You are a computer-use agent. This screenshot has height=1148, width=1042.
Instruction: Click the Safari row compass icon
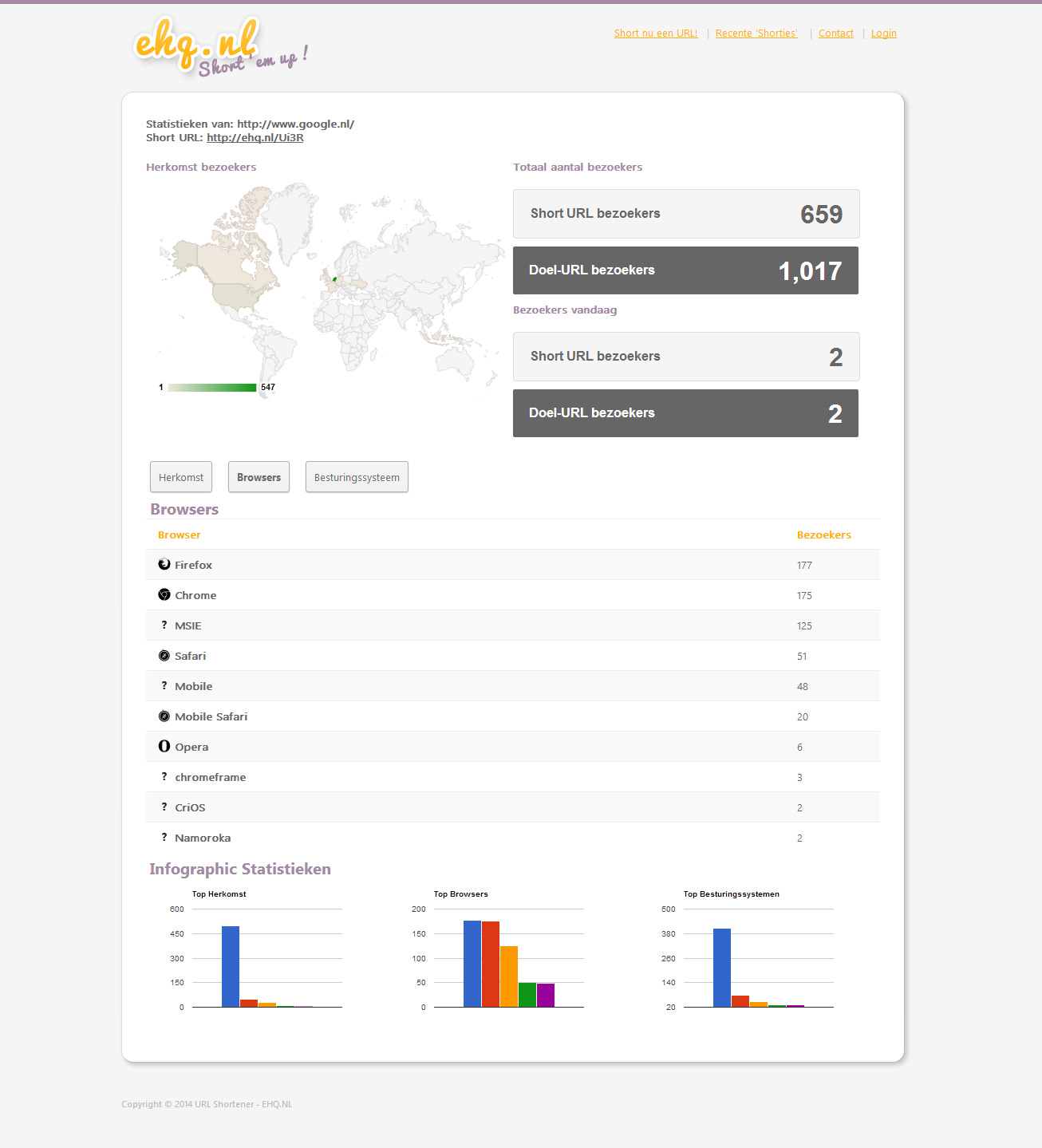pos(164,655)
